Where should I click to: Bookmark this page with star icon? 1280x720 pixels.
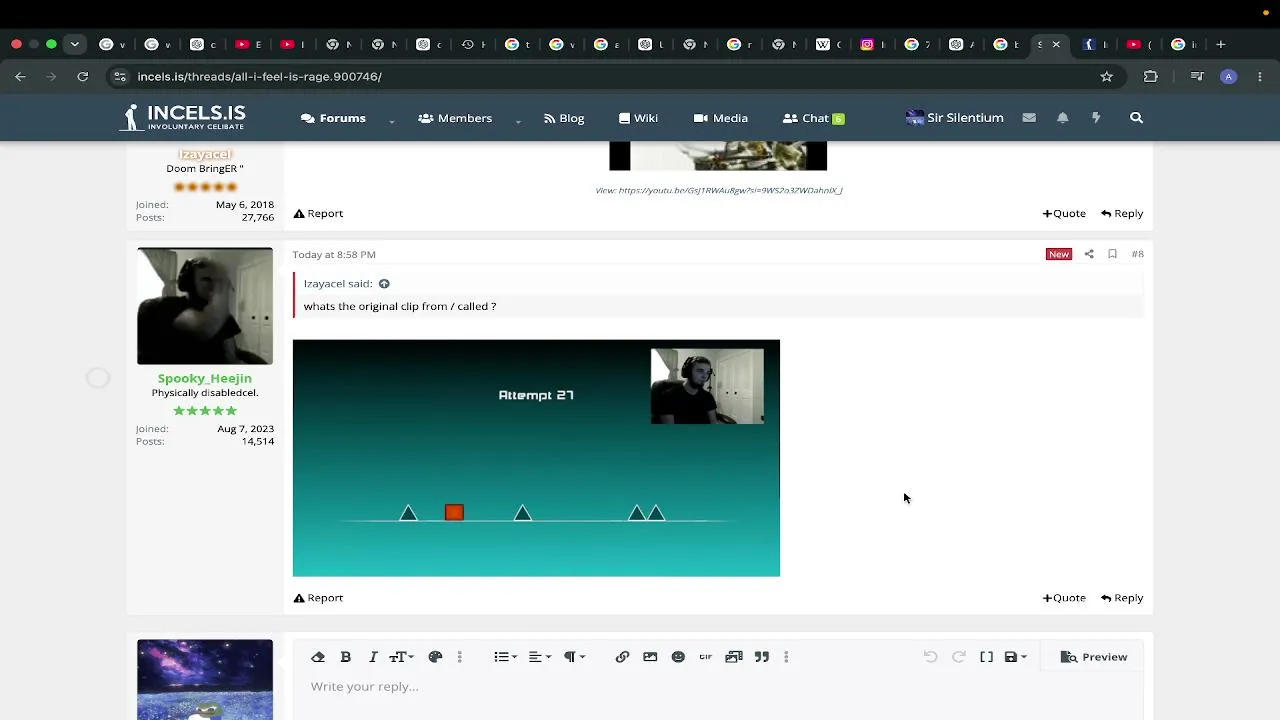[x=1107, y=76]
